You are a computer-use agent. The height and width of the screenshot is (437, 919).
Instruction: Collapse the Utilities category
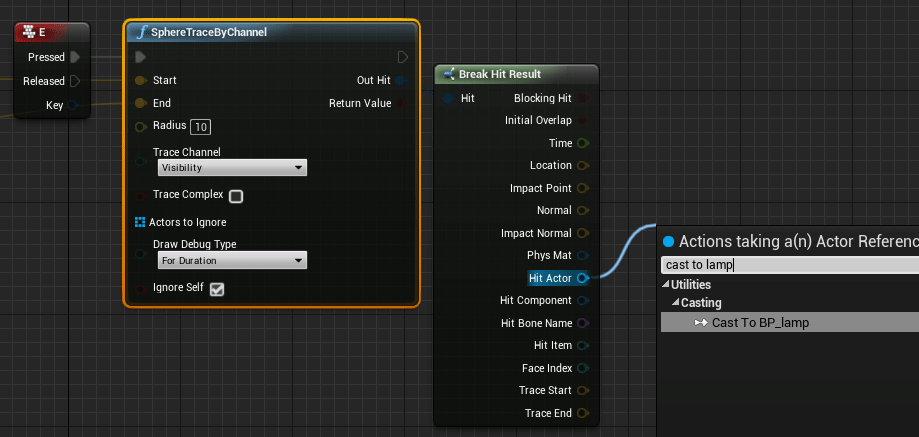[x=666, y=285]
